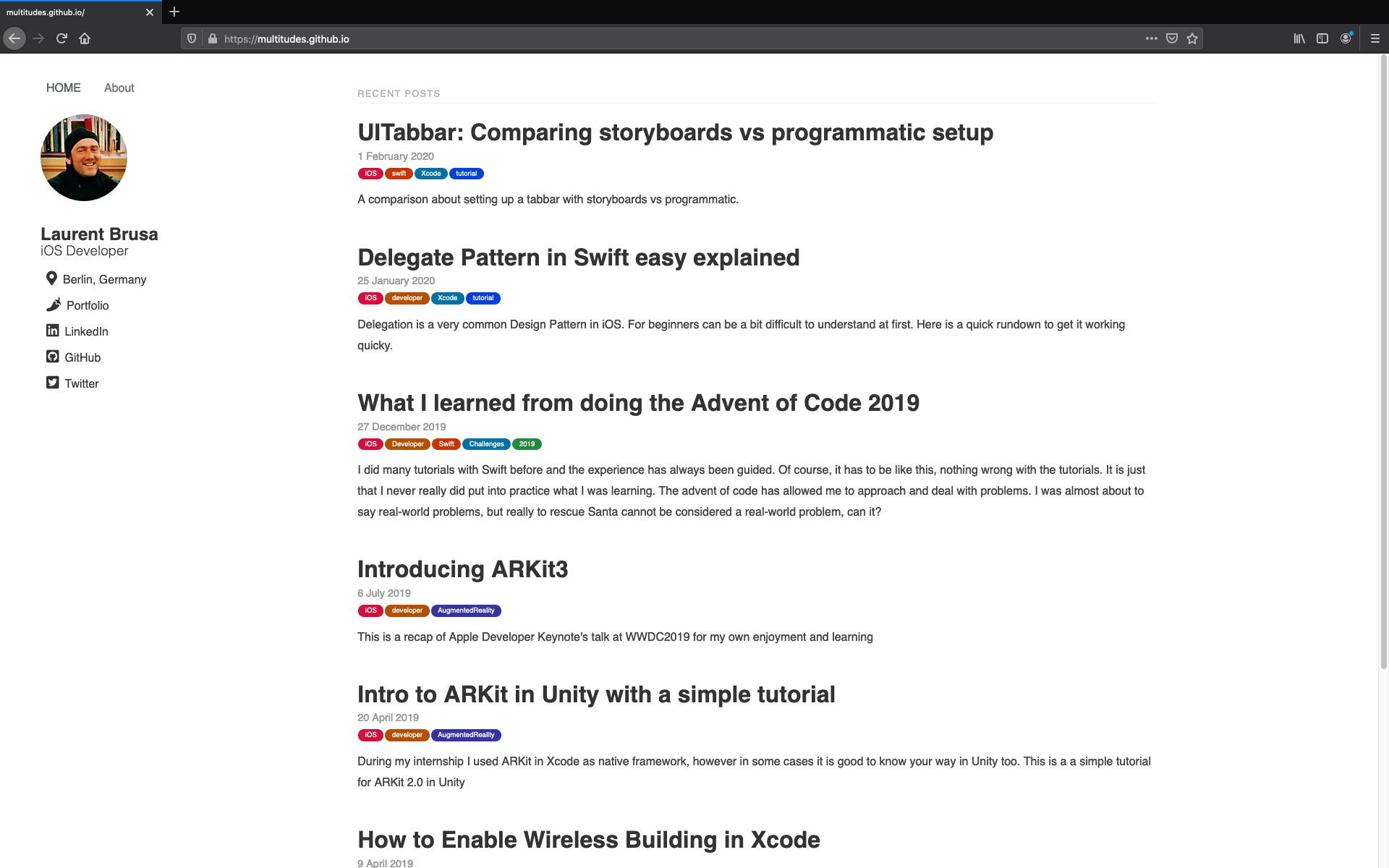Go to the browser home icon

tap(85, 38)
